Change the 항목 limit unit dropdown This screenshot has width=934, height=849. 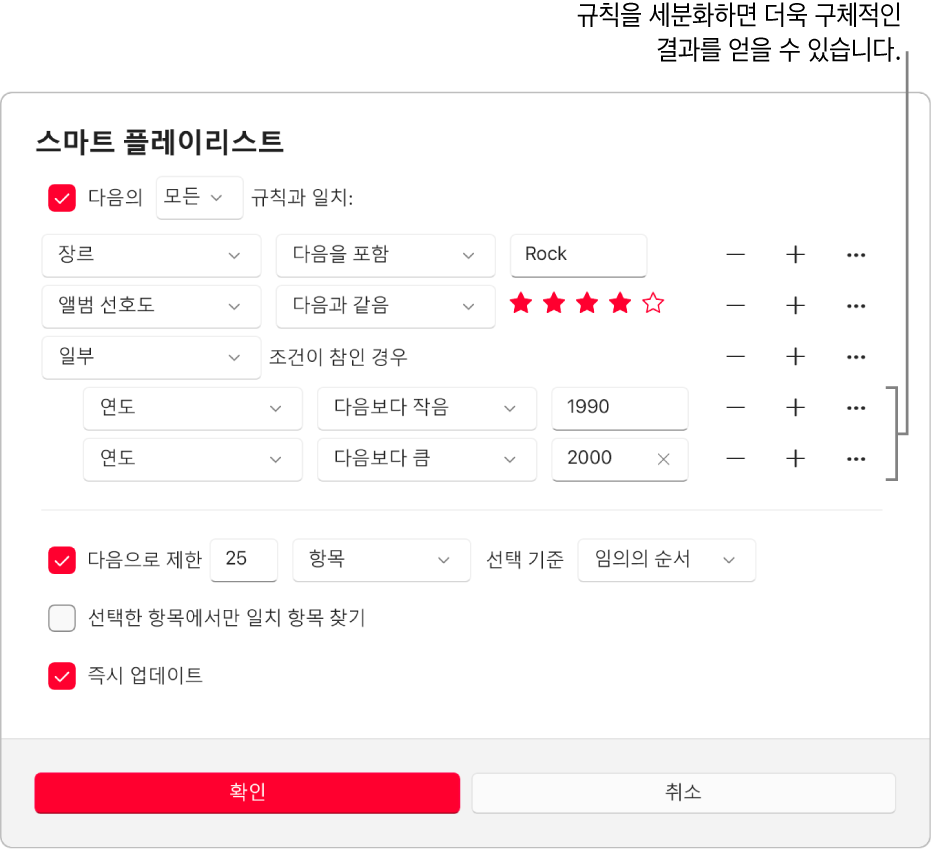click(x=381, y=560)
